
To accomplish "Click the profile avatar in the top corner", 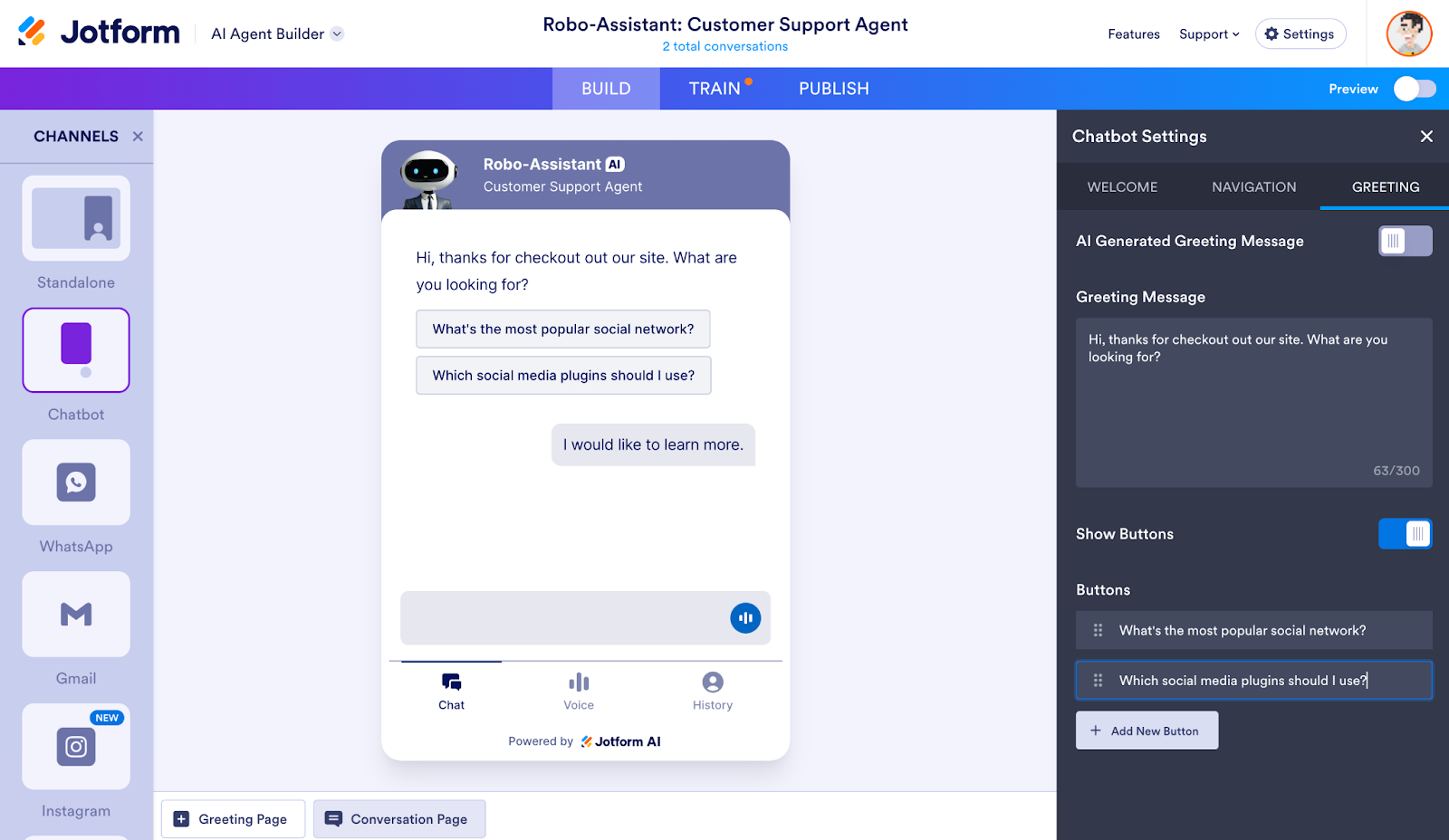I will point(1408,33).
